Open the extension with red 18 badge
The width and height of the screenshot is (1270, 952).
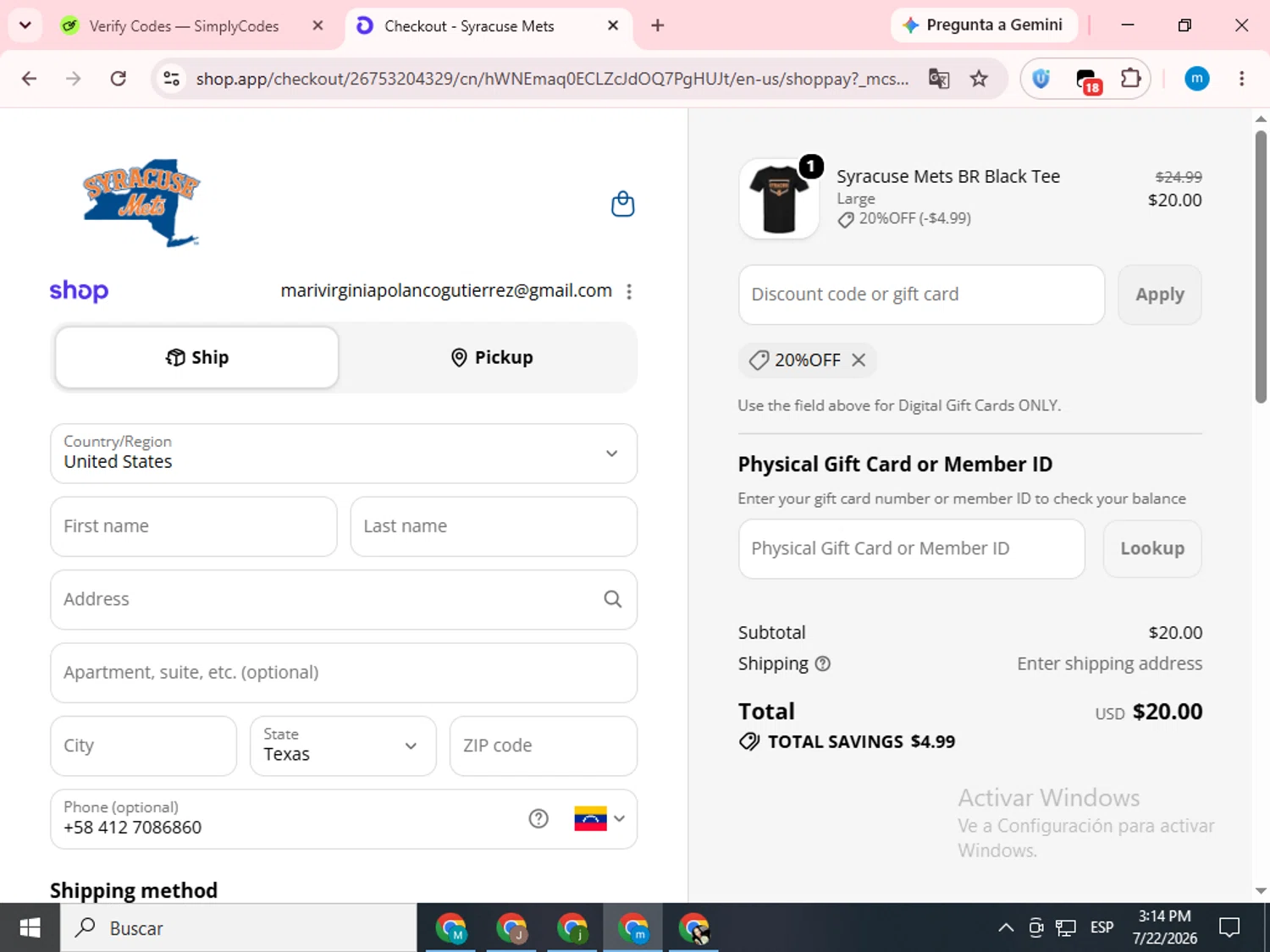click(x=1087, y=80)
